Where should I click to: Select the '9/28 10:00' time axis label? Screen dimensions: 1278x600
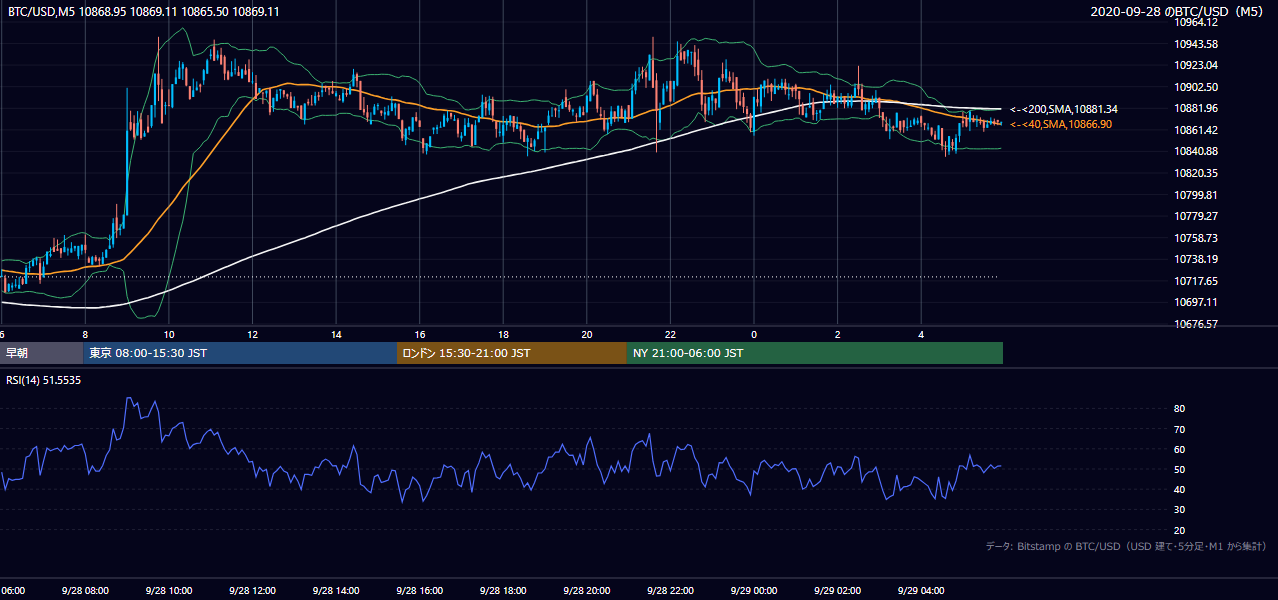pos(168,591)
